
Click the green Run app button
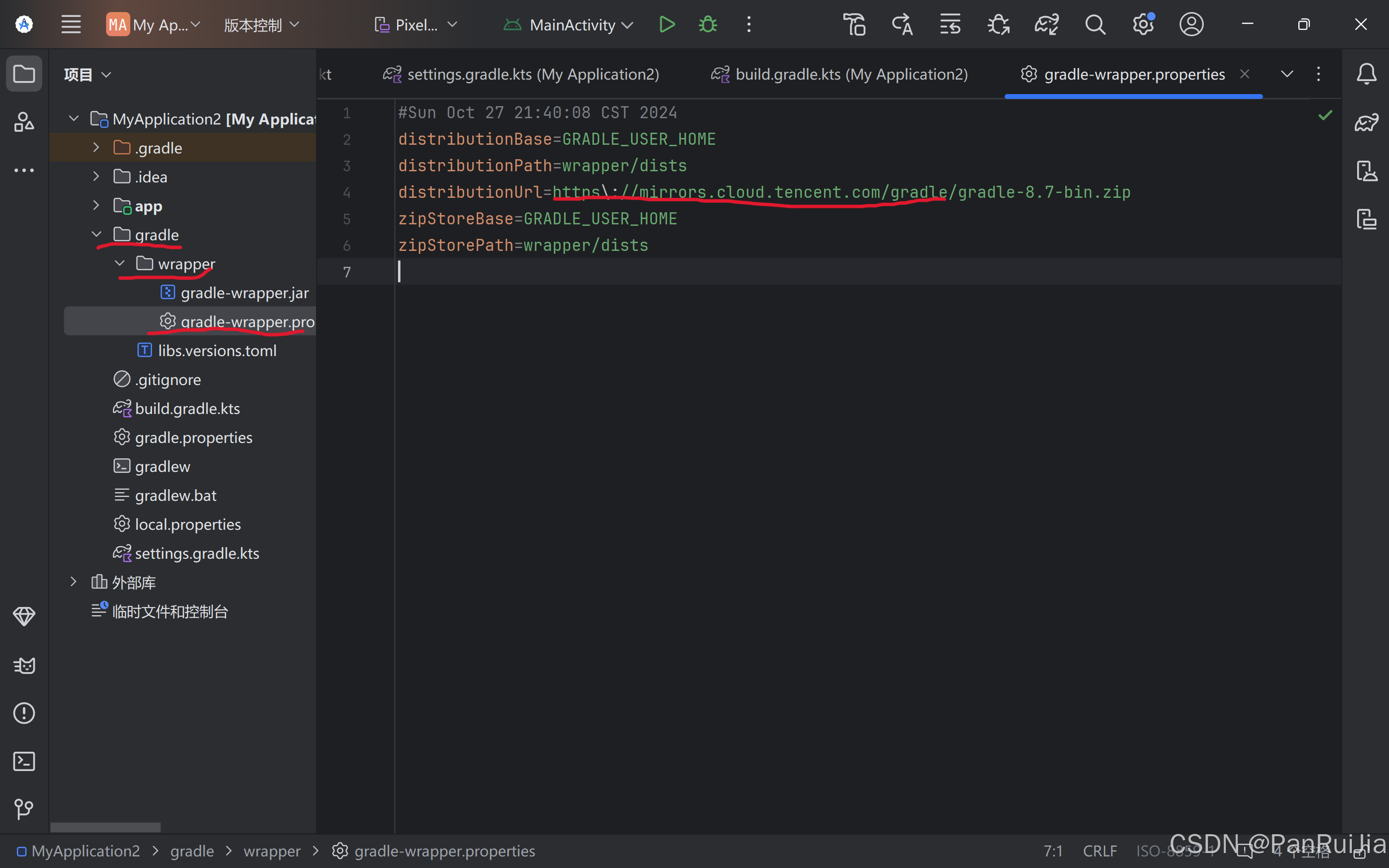(x=666, y=25)
